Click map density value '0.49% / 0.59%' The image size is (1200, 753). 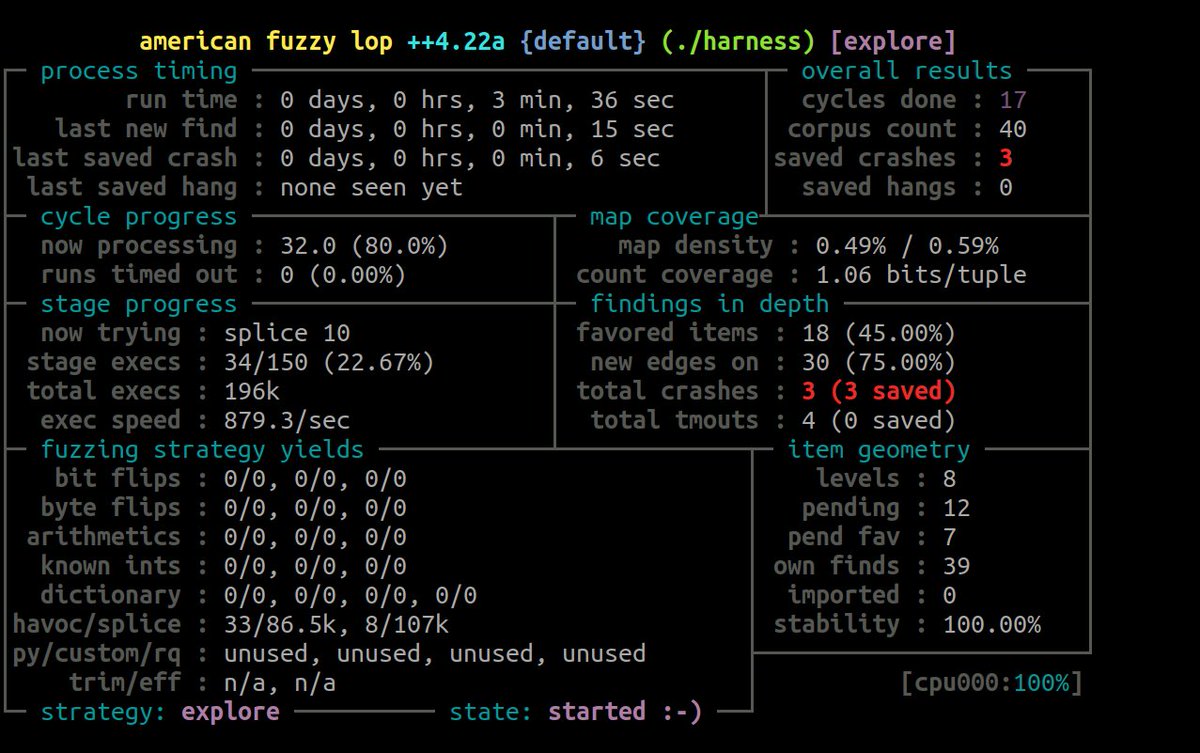(x=907, y=246)
